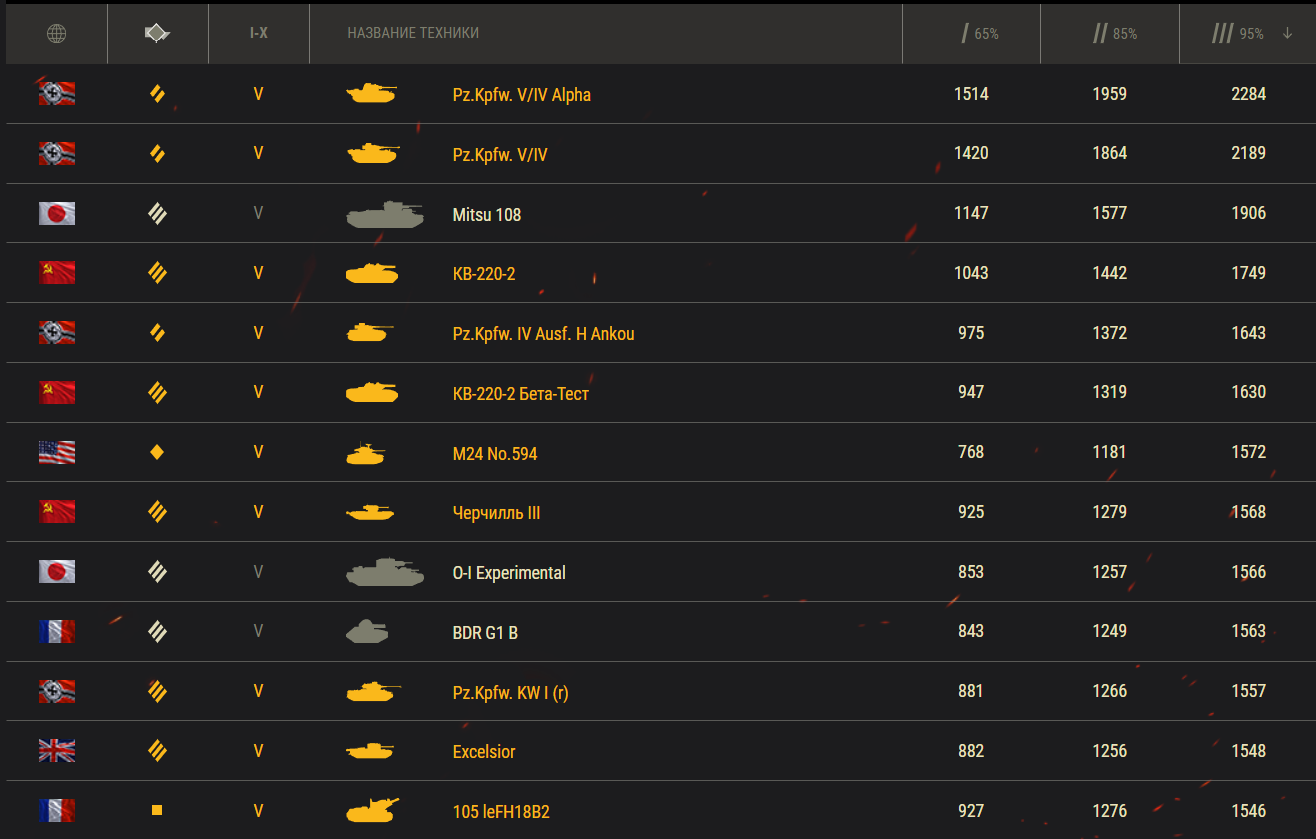The width and height of the screenshot is (1316, 839).
Task: Open the Pz.Kpfw. V/IV Alpha link
Action: 522,95
